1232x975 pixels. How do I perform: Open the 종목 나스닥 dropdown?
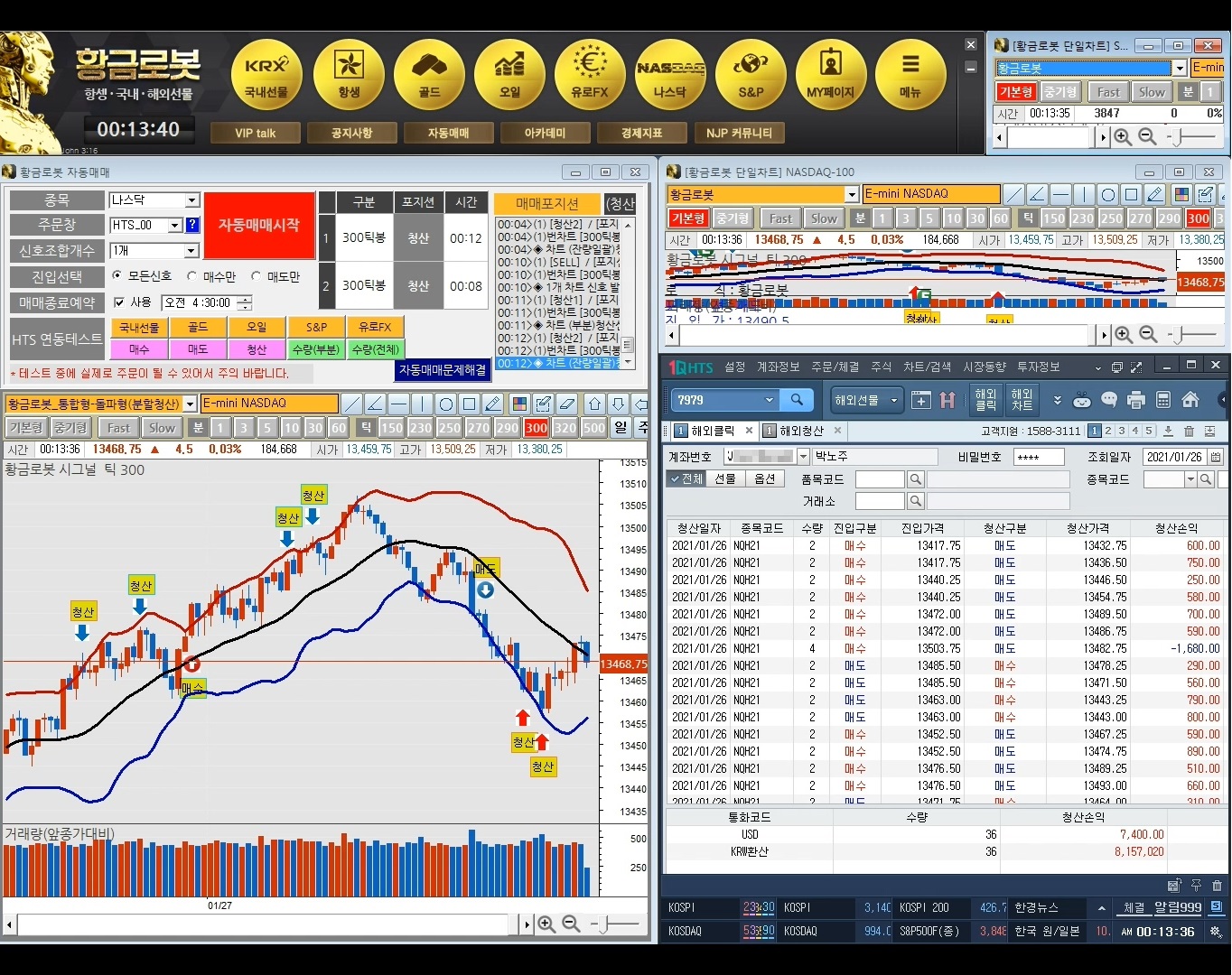(191, 200)
